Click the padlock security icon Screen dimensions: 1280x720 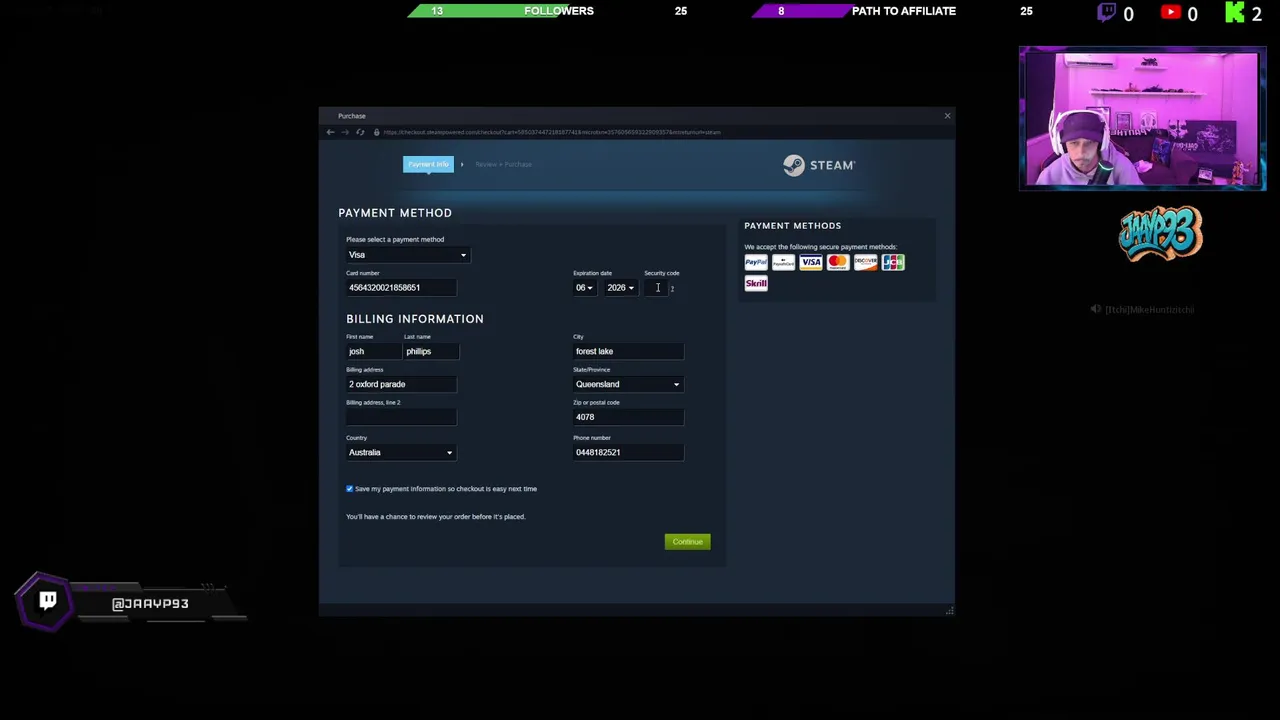pos(376,132)
